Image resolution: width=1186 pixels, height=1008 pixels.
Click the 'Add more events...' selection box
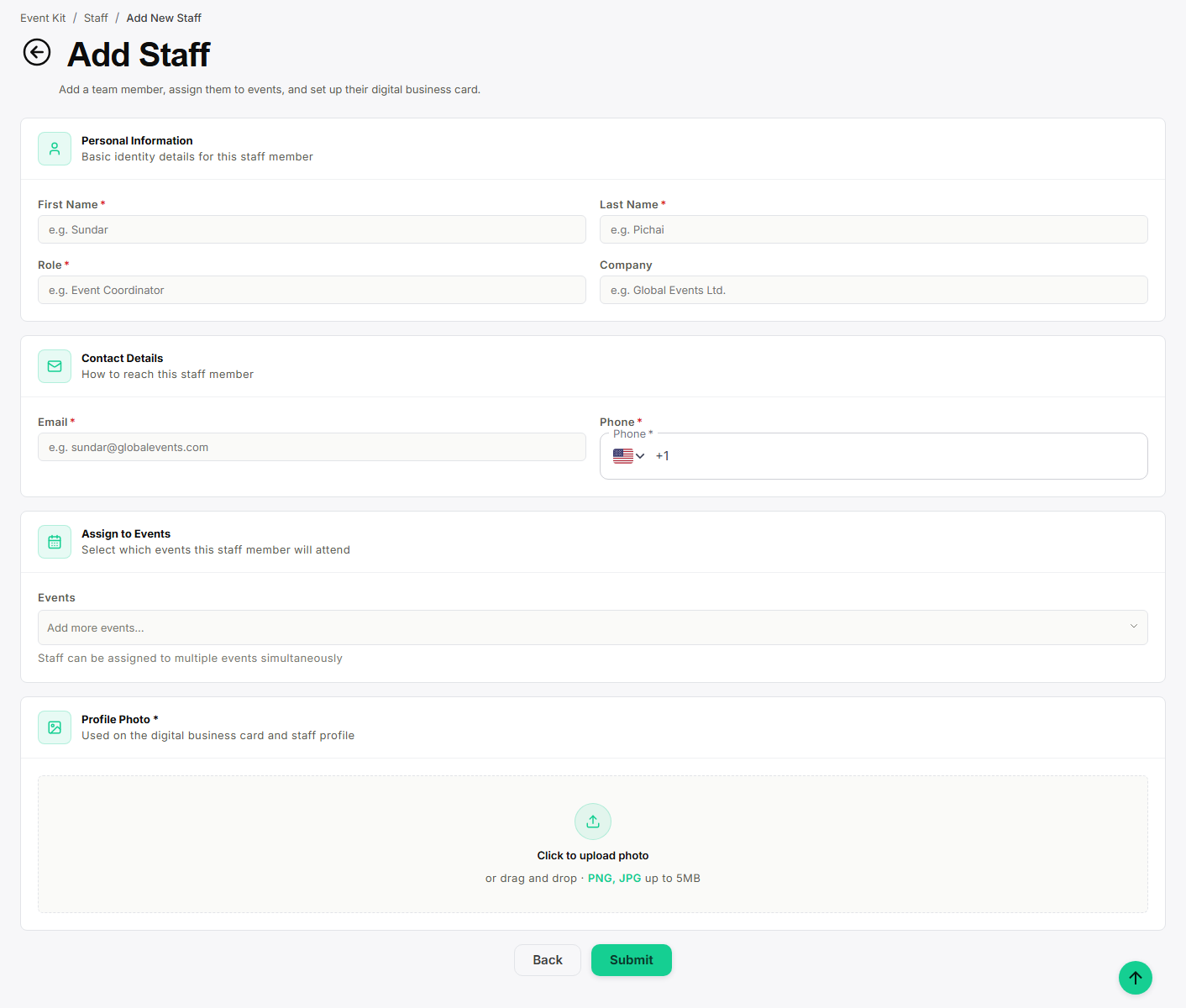click(x=593, y=627)
